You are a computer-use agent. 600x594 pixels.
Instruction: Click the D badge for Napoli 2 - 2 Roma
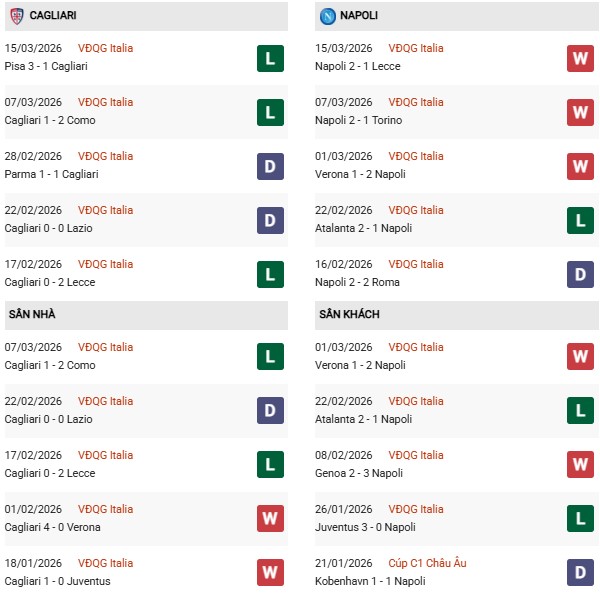580,274
